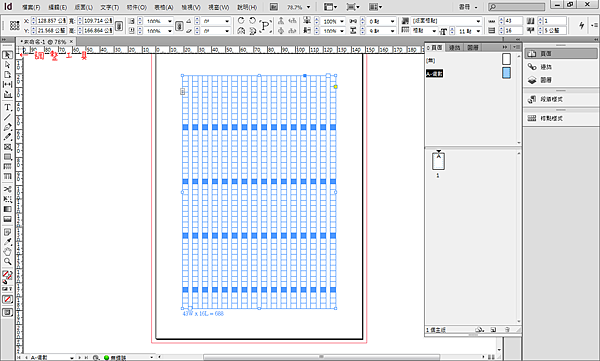The height and width of the screenshot is (361, 600).
Task: Select the Note tool
Action: click(x=7, y=232)
